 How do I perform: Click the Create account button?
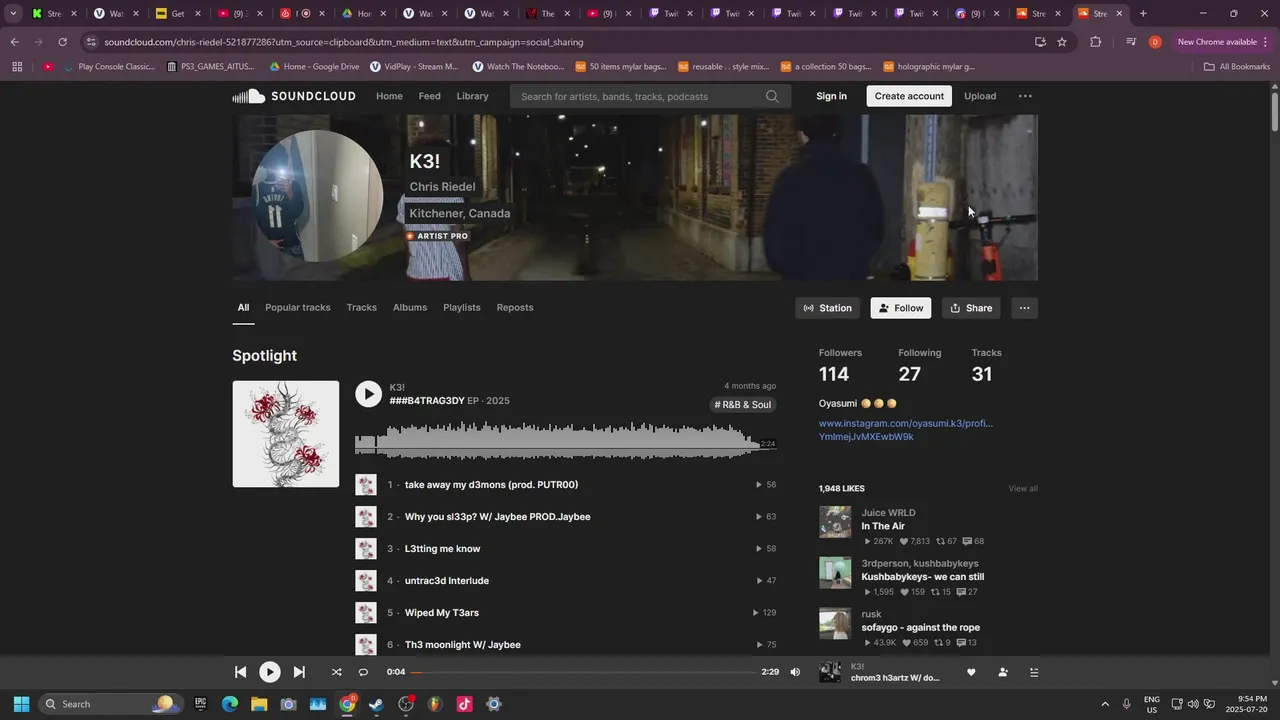(909, 96)
